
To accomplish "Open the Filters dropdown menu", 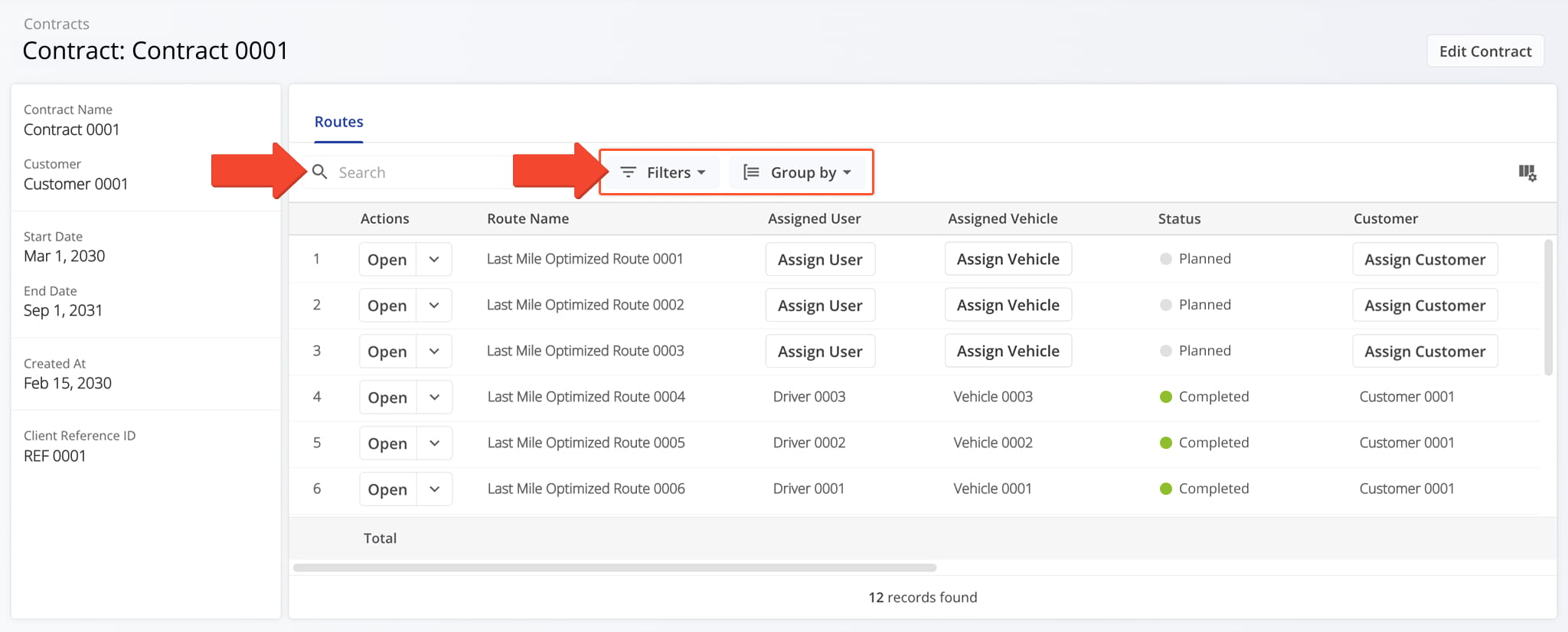I will tap(663, 172).
